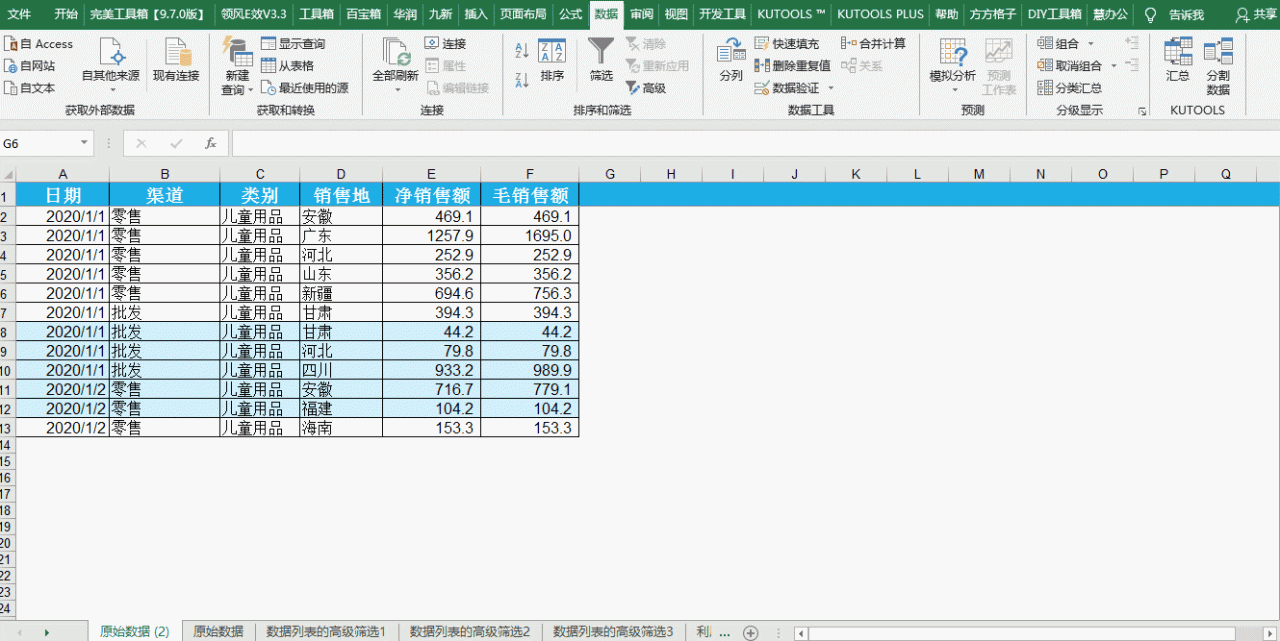Viewport: 1280px width, 641px height.
Task: Click Share (共享) button
Action: point(1257,15)
